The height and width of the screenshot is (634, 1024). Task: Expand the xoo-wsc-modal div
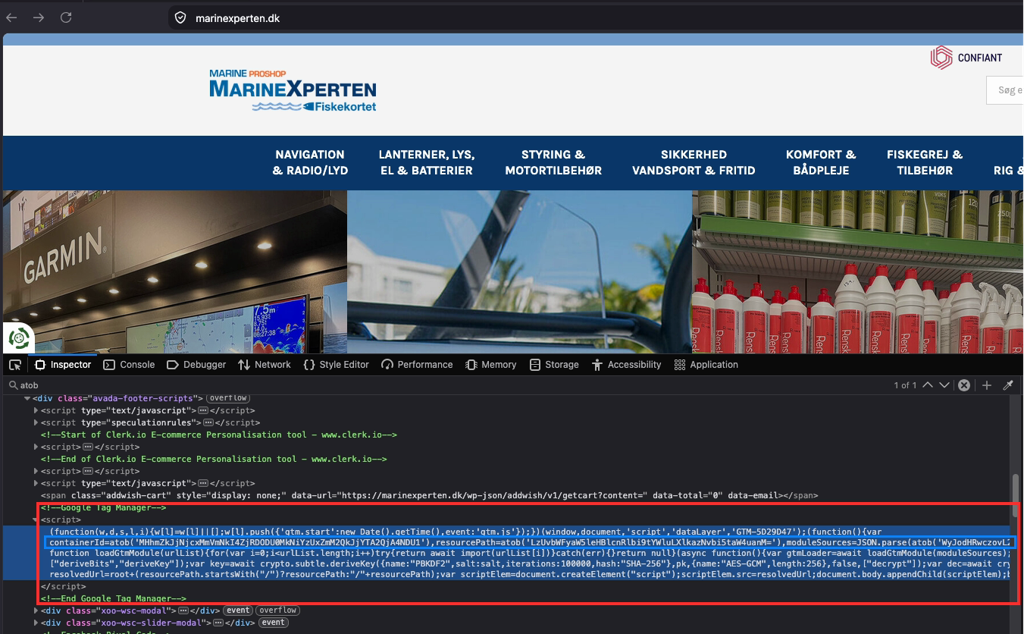[35, 610]
